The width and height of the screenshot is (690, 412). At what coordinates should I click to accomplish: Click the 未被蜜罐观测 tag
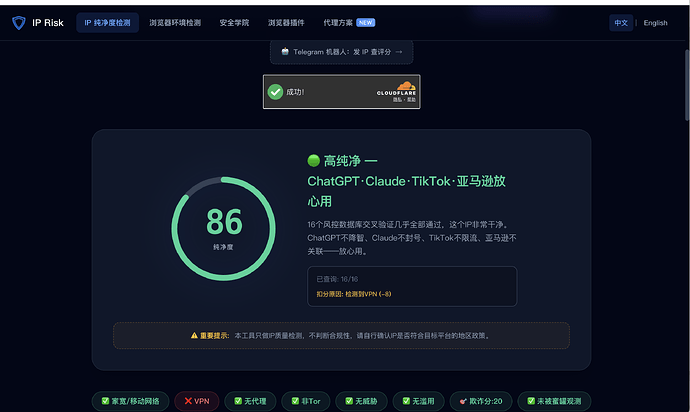tap(554, 401)
